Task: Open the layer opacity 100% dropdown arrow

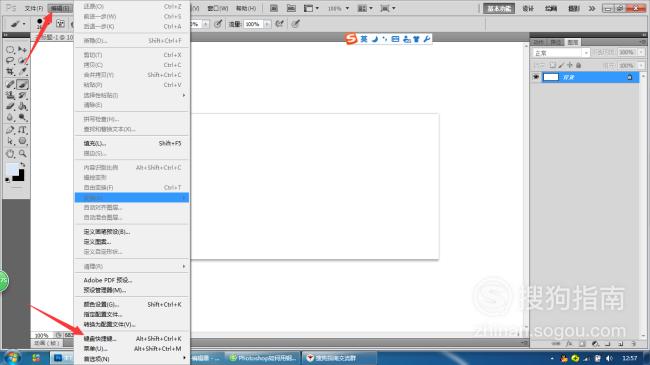Action: [641, 53]
